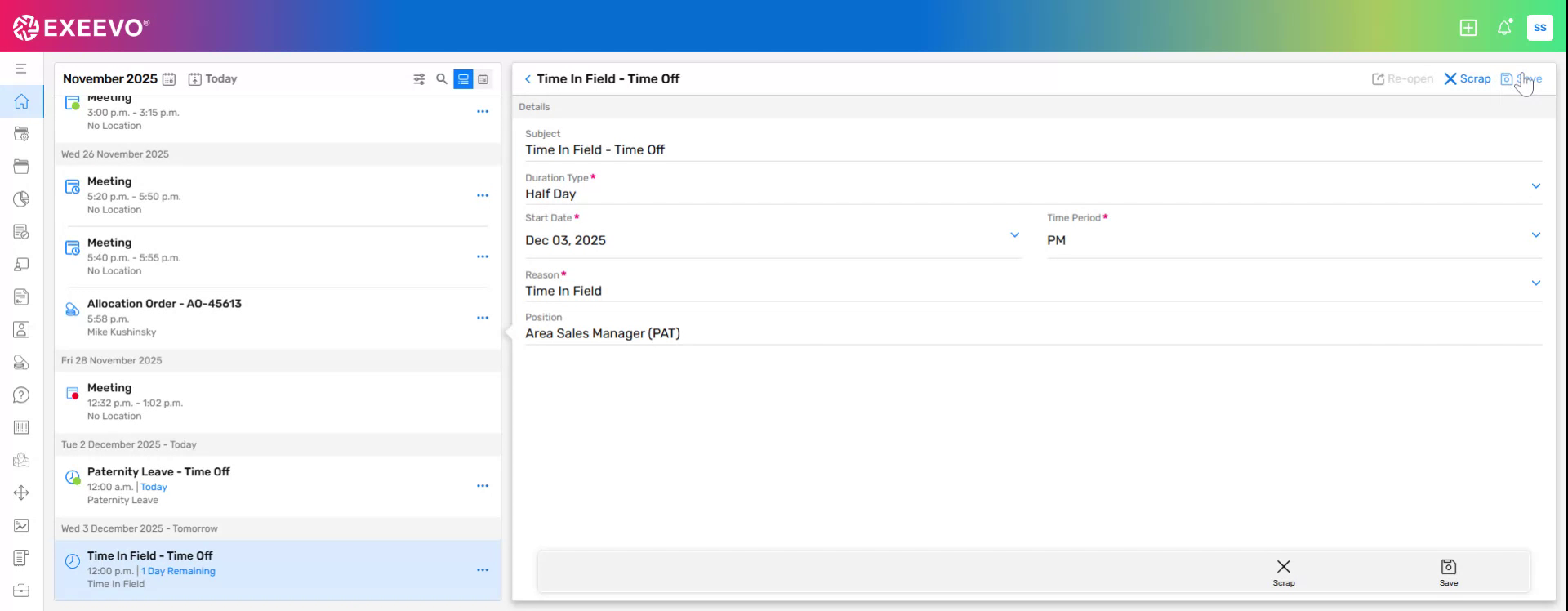Open the Start Date picker chevron
Viewport: 1568px width, 611px height.
coord(1015,235)
